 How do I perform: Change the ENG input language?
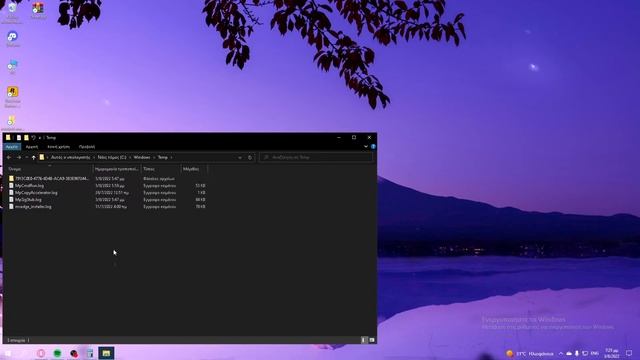tap(595, 353)
